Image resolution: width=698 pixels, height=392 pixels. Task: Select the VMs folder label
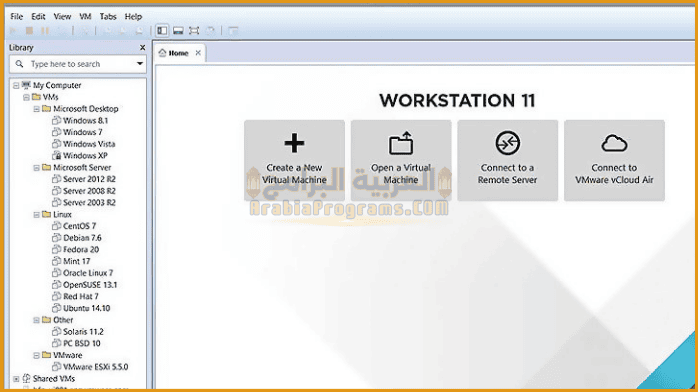[51, 97]
